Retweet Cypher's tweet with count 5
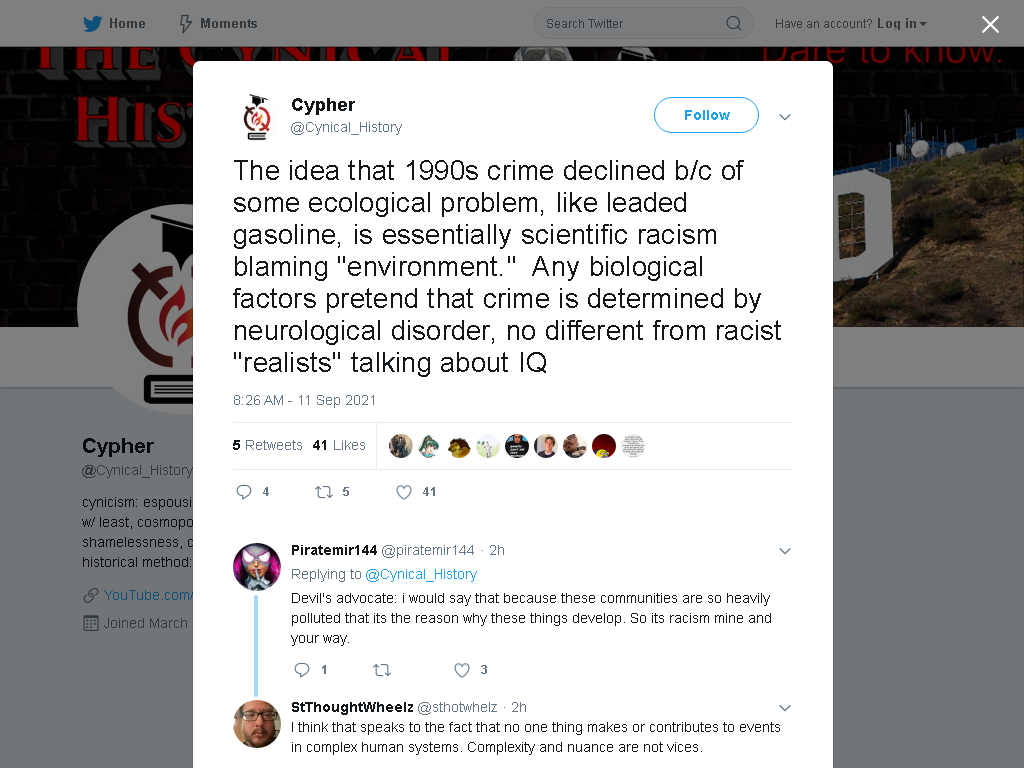The image size is (1024, 768). (324, 492)
